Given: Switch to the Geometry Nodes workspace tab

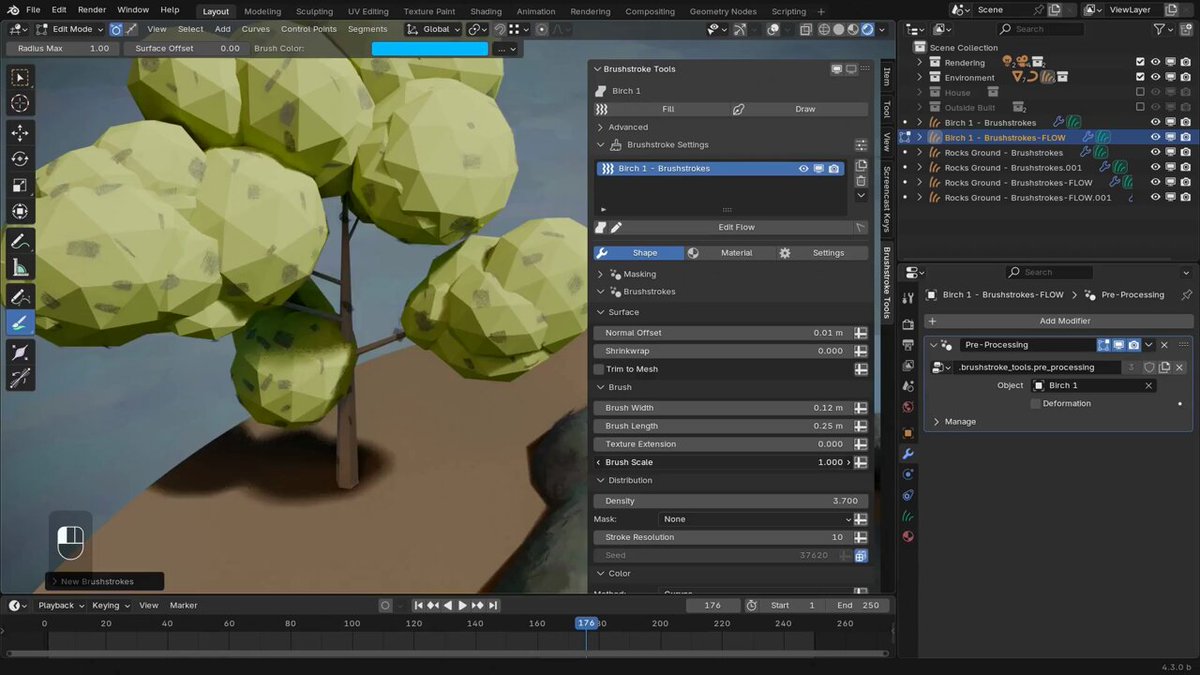Looking at the screenshot, I should (x=723, y=11).
